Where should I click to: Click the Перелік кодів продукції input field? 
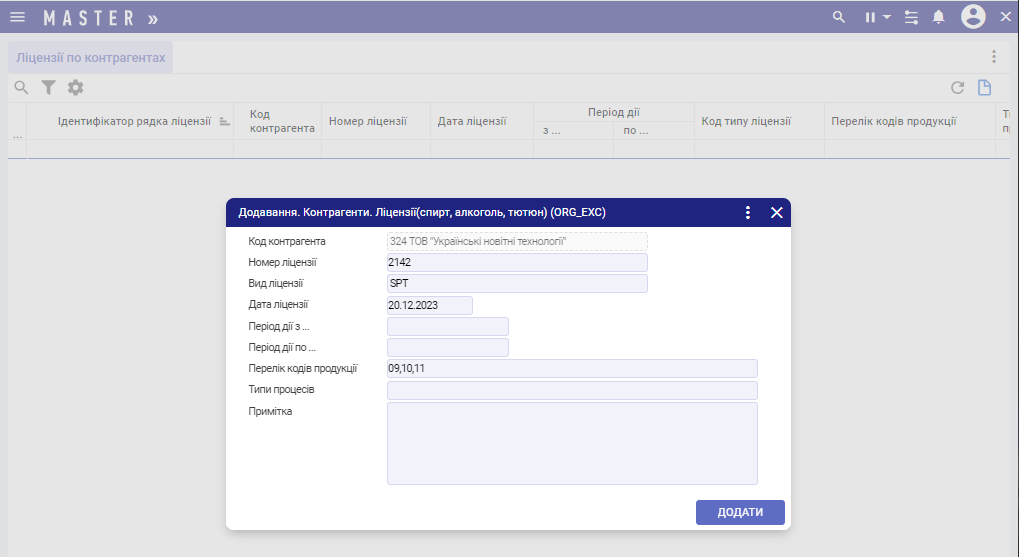(571, 369)
